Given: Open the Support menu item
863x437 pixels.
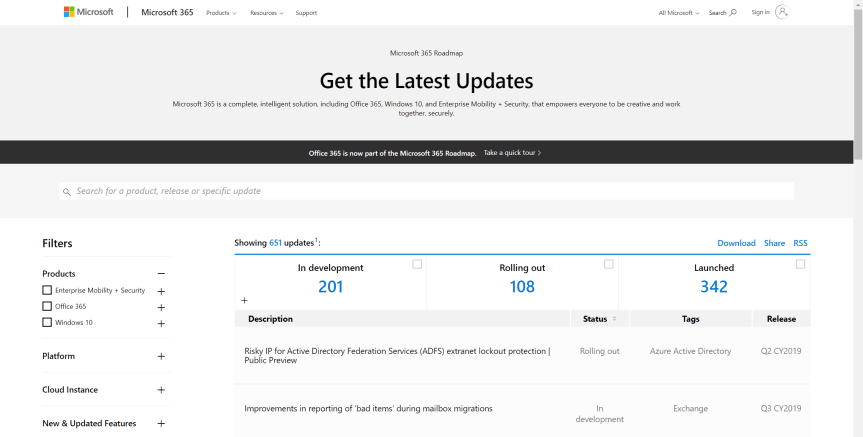Looking at the screenshot, I should pyautogui.click(x=306, y=13).
